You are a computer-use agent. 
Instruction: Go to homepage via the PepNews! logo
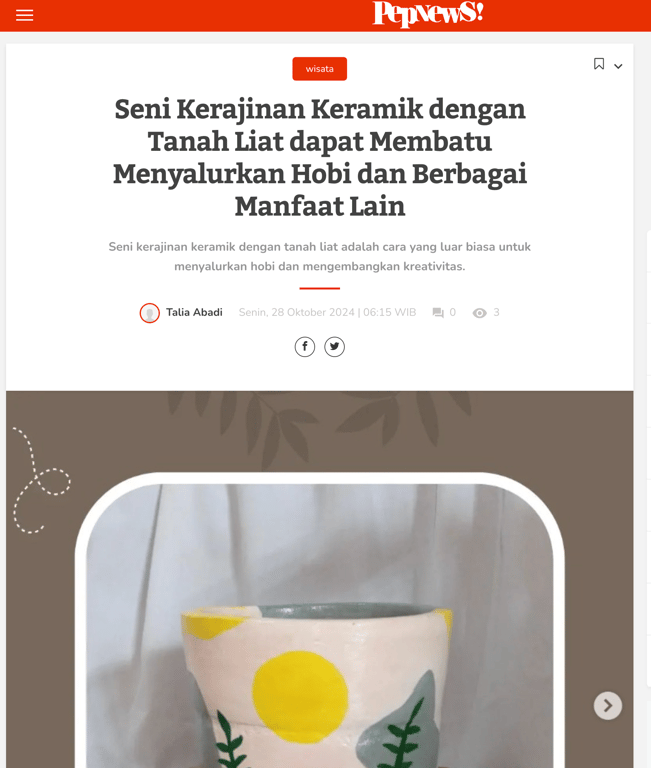click(x=428, y=13)
